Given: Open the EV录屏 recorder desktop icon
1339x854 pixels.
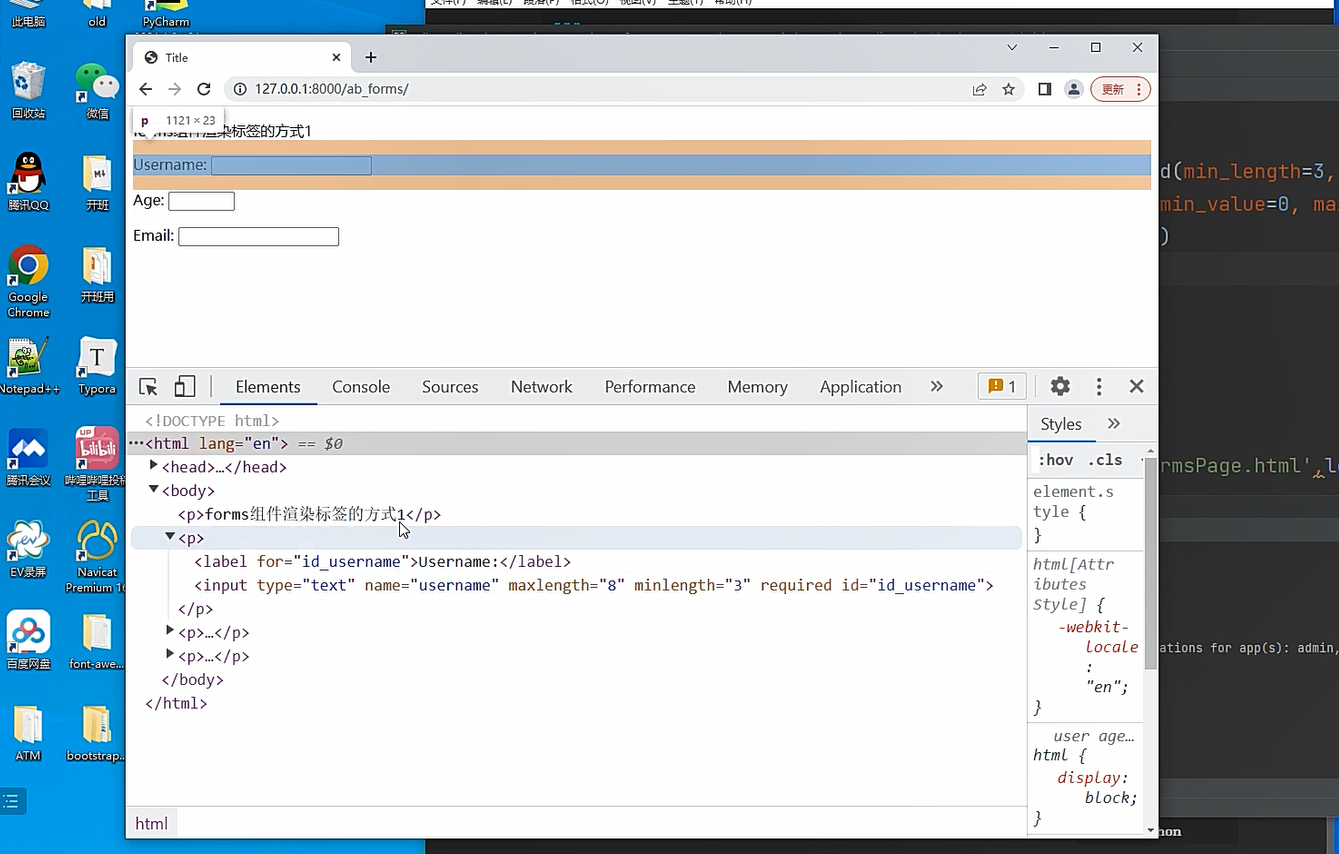Looking at the screenshot, I should pyautogui.click(x=28, y=550).
